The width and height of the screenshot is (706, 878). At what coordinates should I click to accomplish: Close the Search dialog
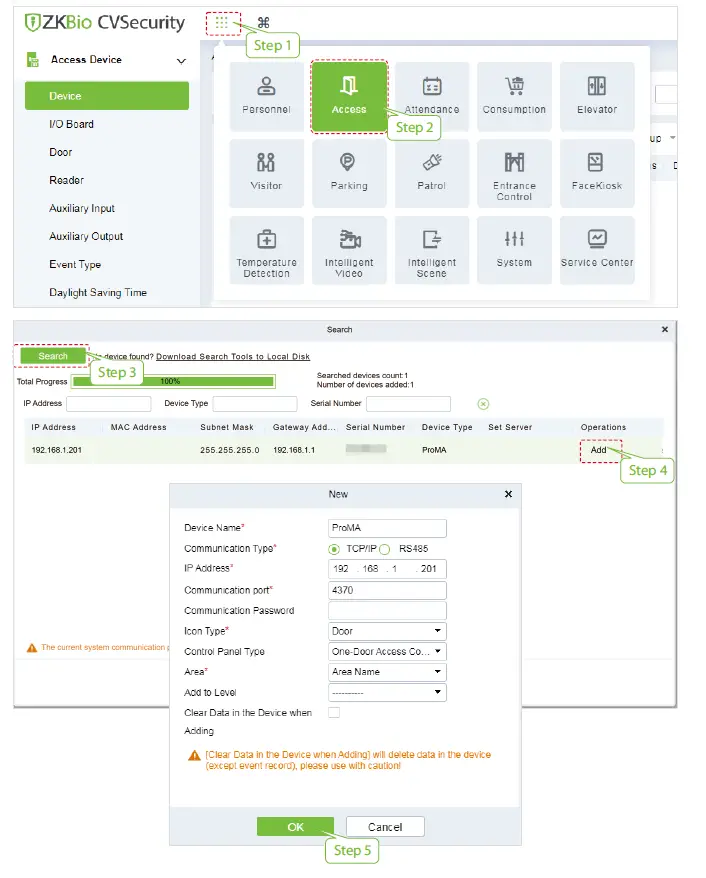tap(665, 329)
